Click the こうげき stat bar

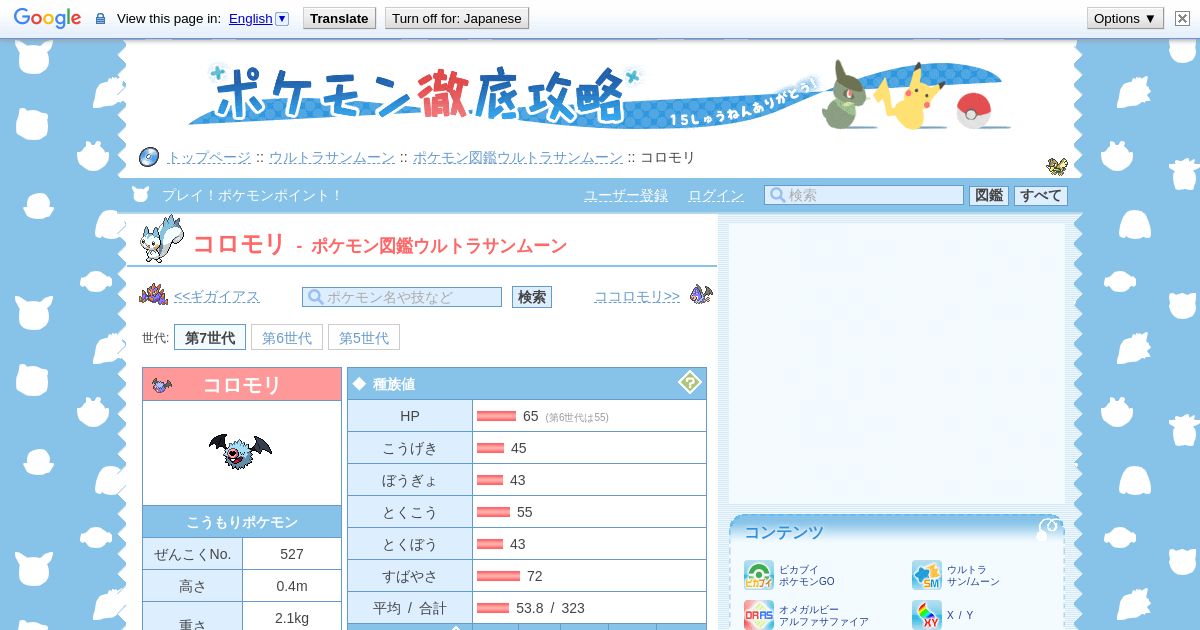[491, 448]
